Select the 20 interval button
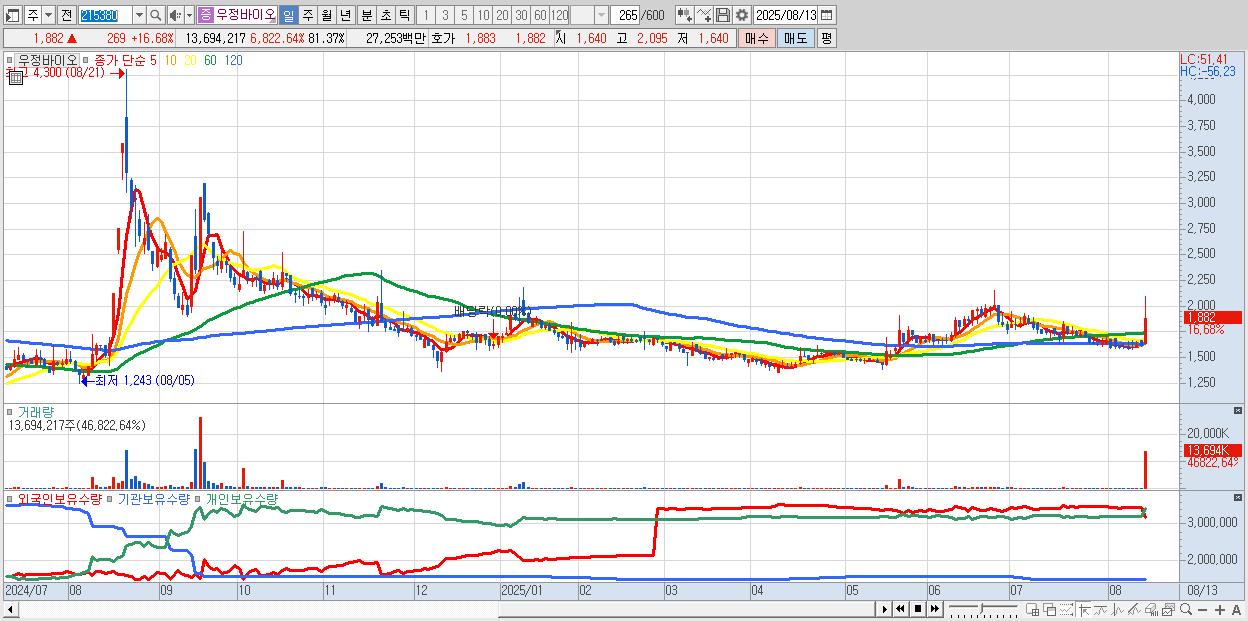 502,15
